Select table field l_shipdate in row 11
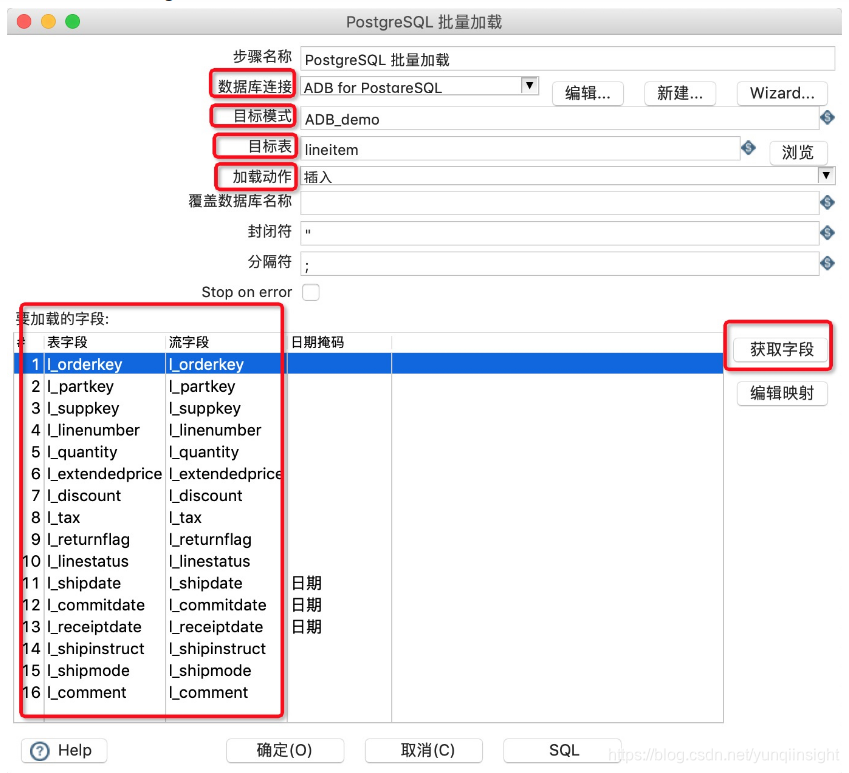The image size is (849, 773). pos(84,583)
